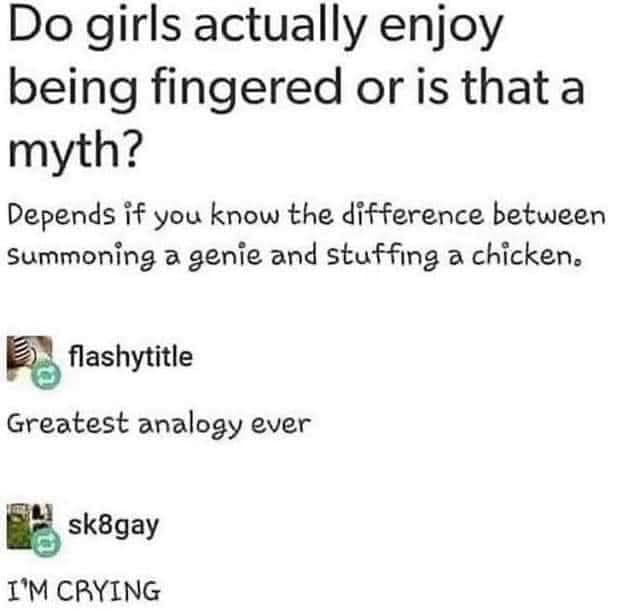Click the word "enjoy" in the headline
The image size is (640, 616).
[x=440, y=29]
